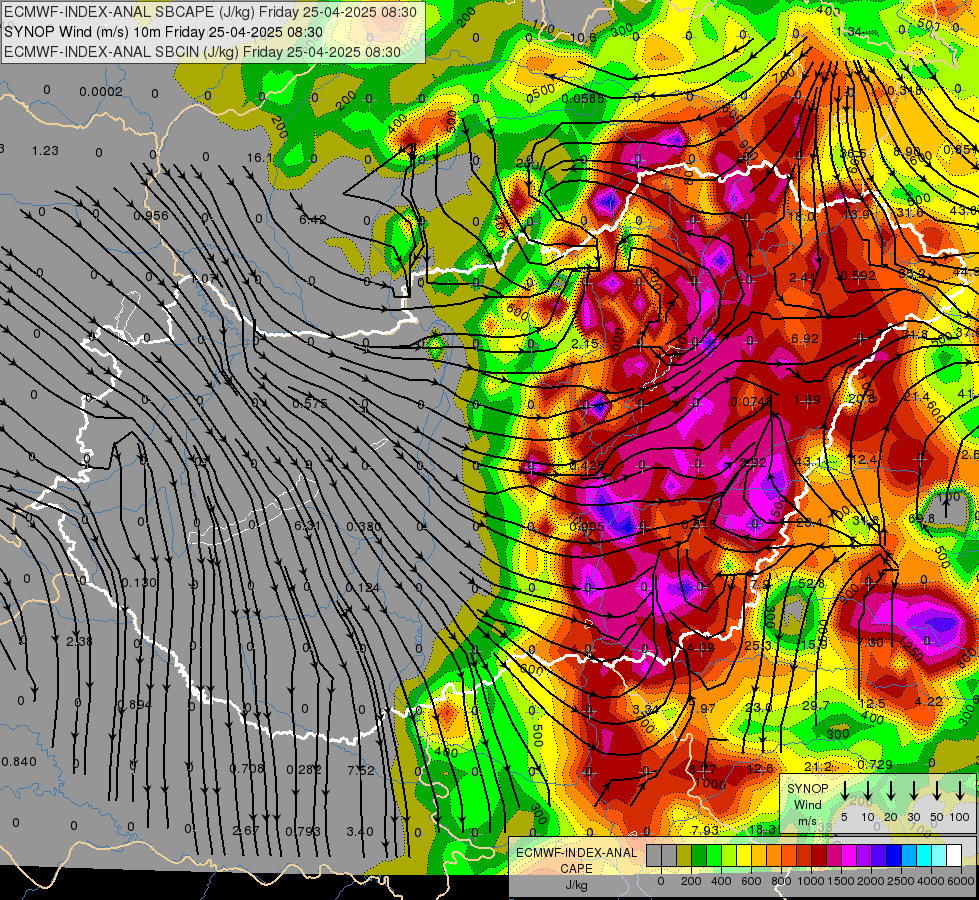Click the station value 0.956
979x900 pixels.
[150, 215]
